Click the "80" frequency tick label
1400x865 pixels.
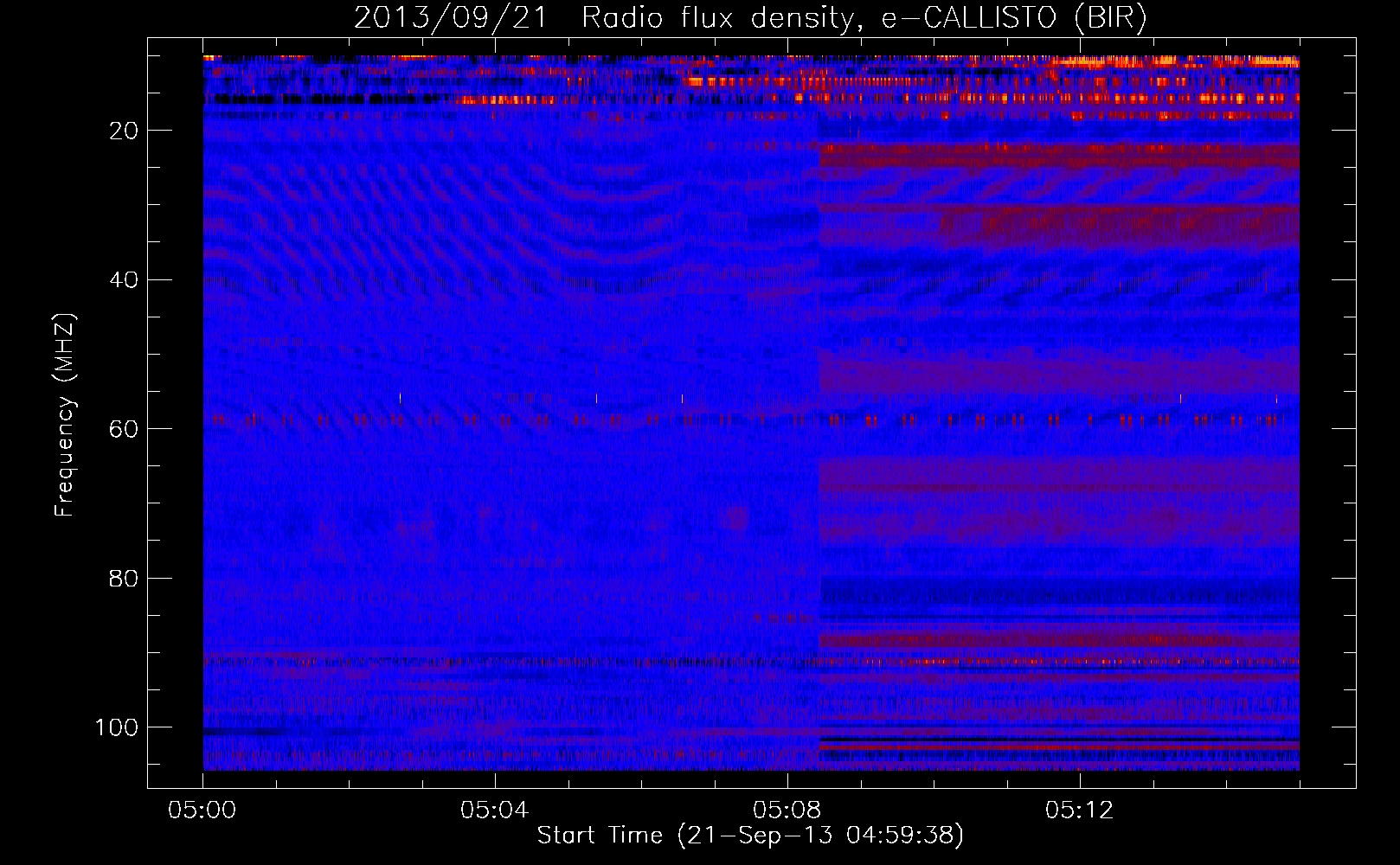point(124,578)
